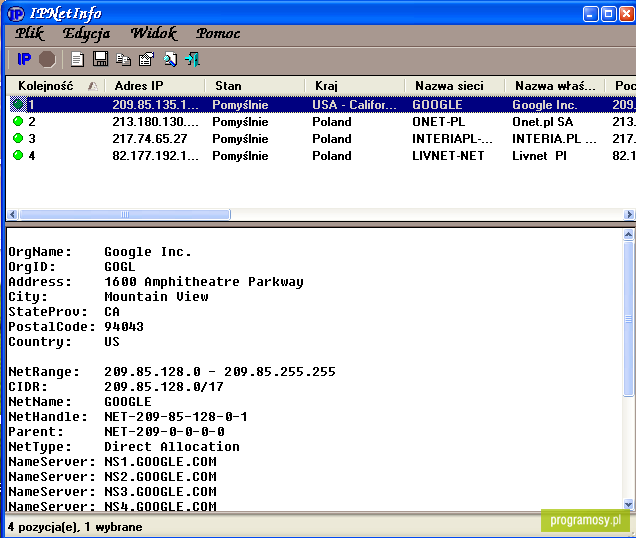Click OrgName Google Inc. line in details
The image size is (636, 538).
pyautogui.click(x=100, y=252)
